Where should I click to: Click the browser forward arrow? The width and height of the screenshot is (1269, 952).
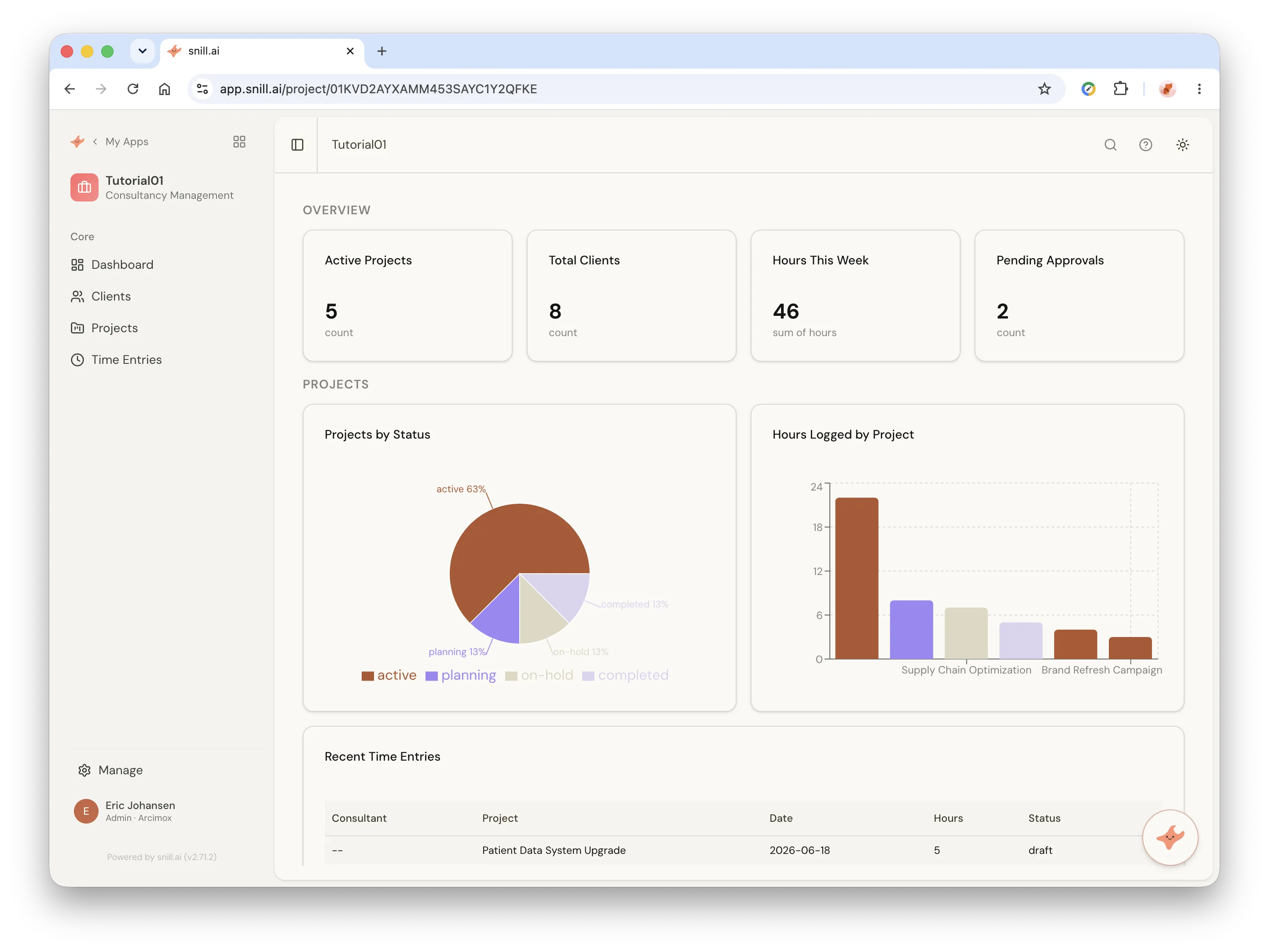click(101, 89)
